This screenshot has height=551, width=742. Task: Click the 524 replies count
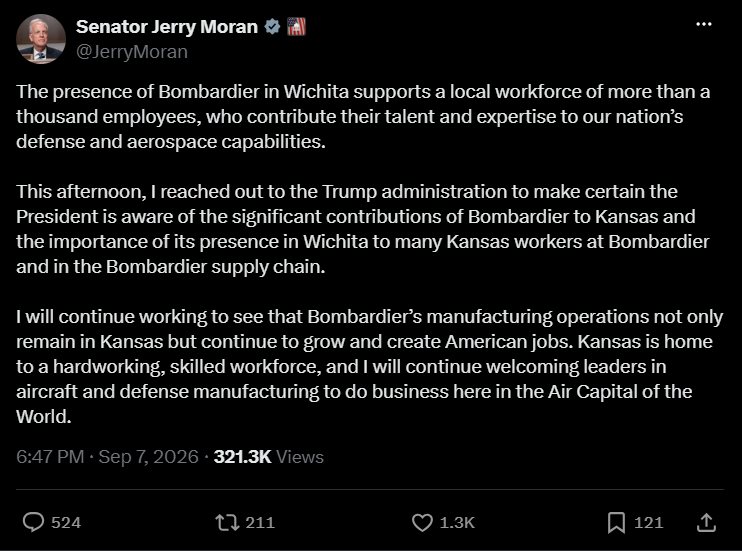click(66, 523)
